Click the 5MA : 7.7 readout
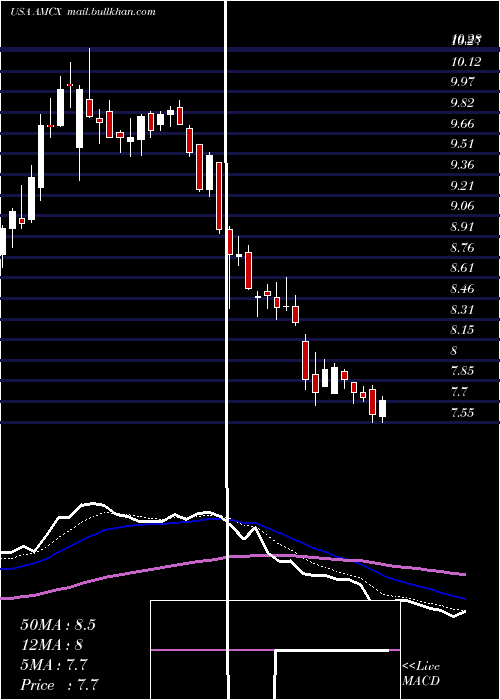The width and height of the screenshot is (500, 700). 54,665
